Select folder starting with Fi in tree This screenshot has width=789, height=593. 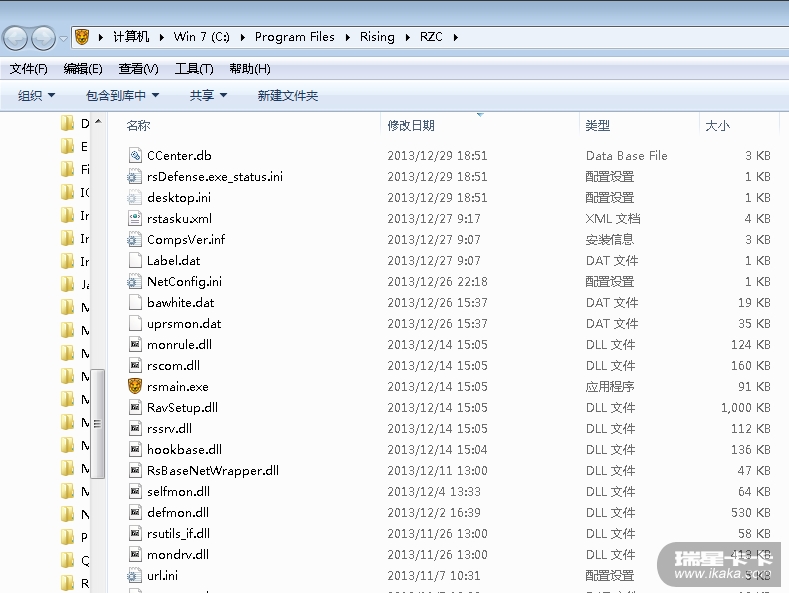pyautogui.click(x=75, y=170)
